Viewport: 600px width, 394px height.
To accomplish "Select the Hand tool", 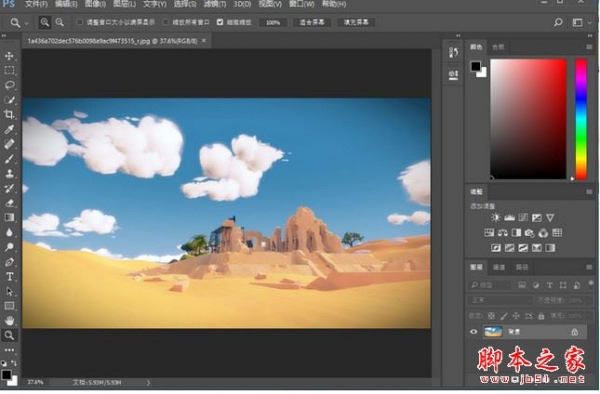I will tap(9, 321).
